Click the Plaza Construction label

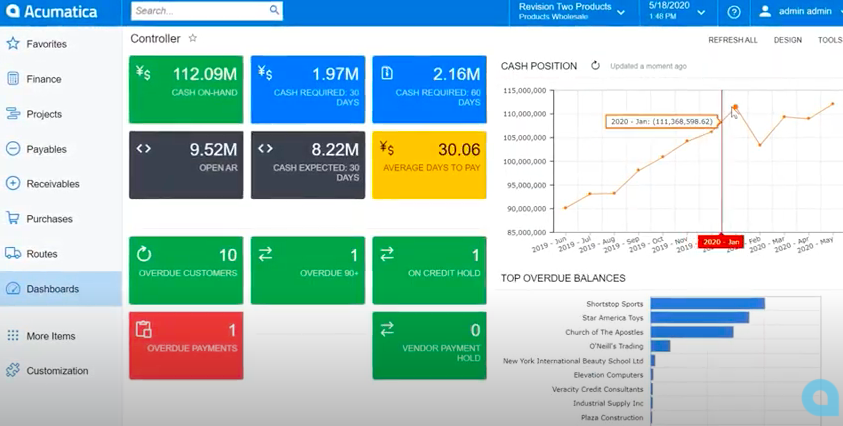[x=612, y=417]
